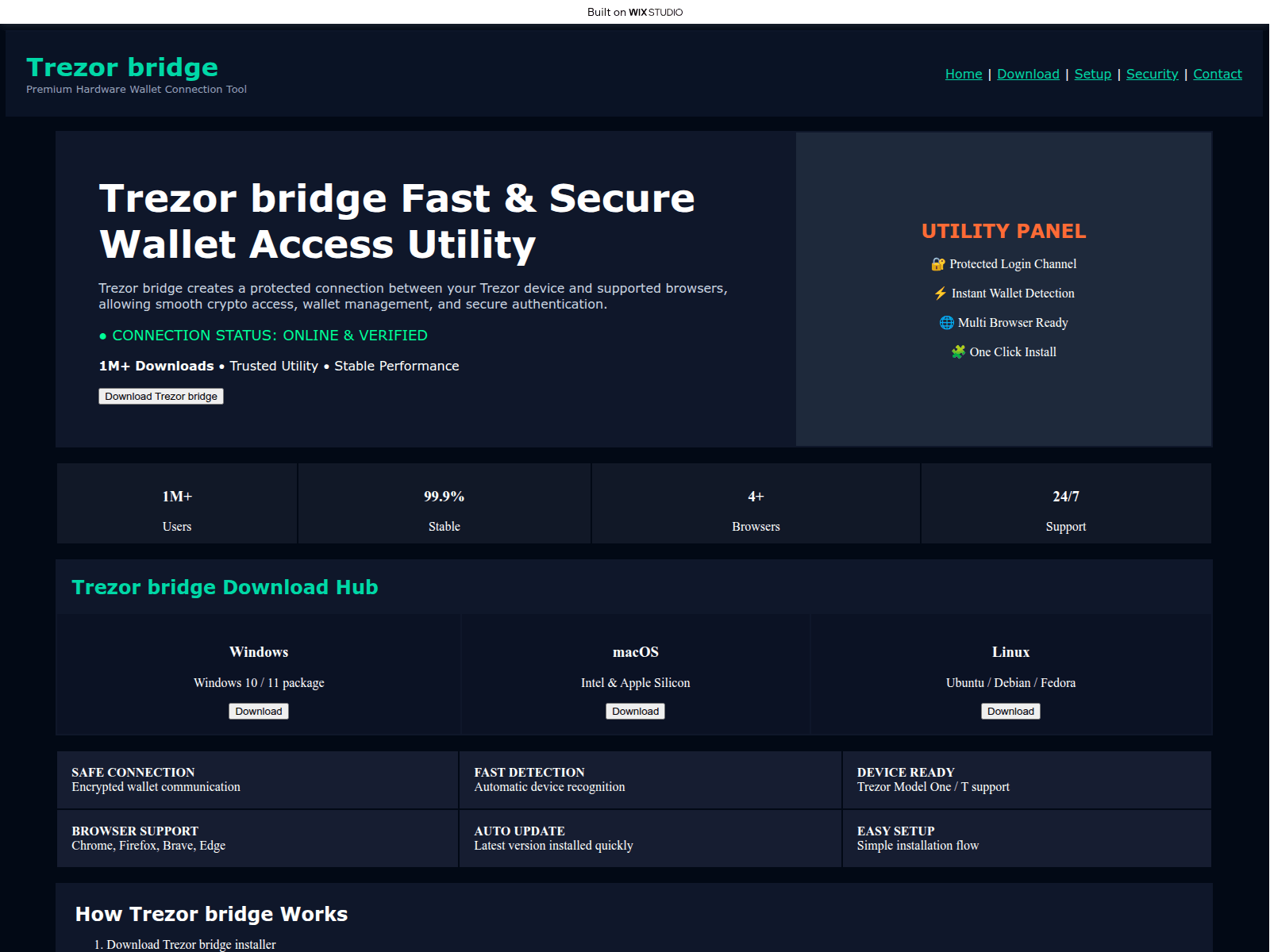Click the SAFE CONNECTION feature cell

tap(258, 780)
